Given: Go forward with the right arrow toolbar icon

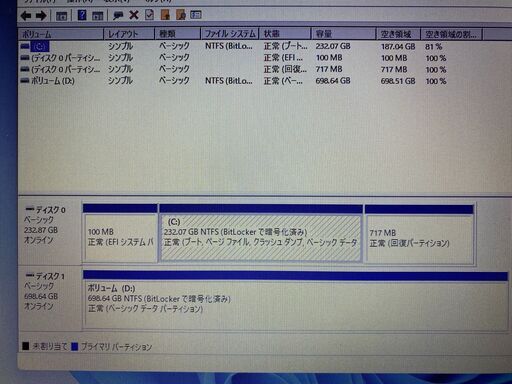Looking at the screenshot, I should click(41, 15).
